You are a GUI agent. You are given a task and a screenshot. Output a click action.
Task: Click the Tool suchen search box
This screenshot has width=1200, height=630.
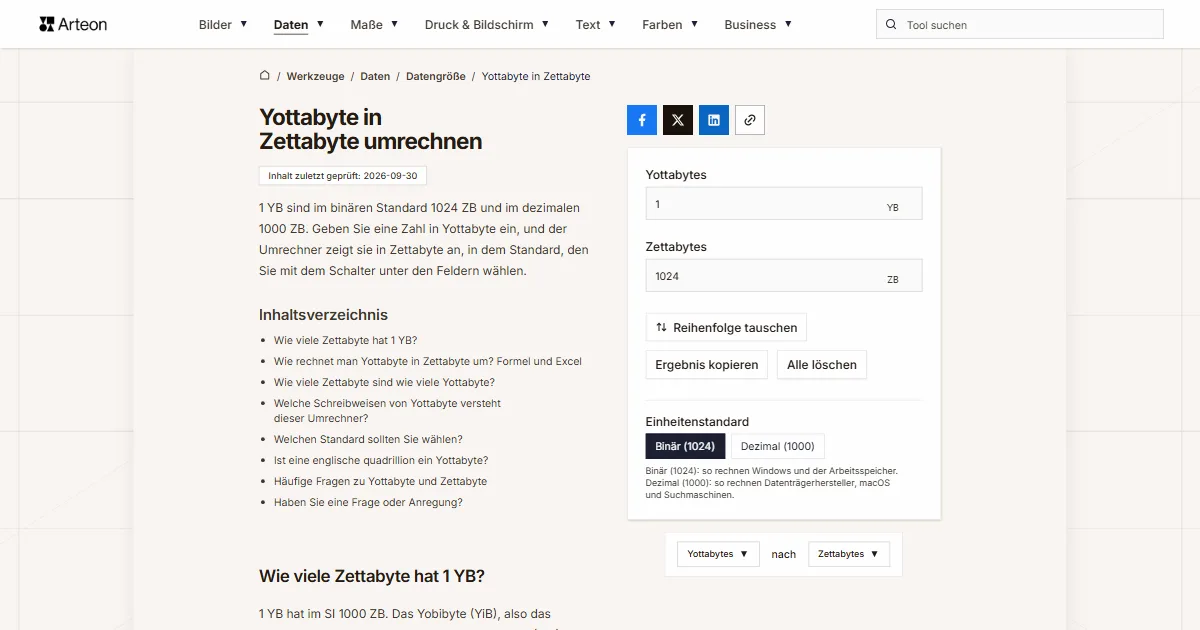pyautogui.click(x=1020, y=25)
